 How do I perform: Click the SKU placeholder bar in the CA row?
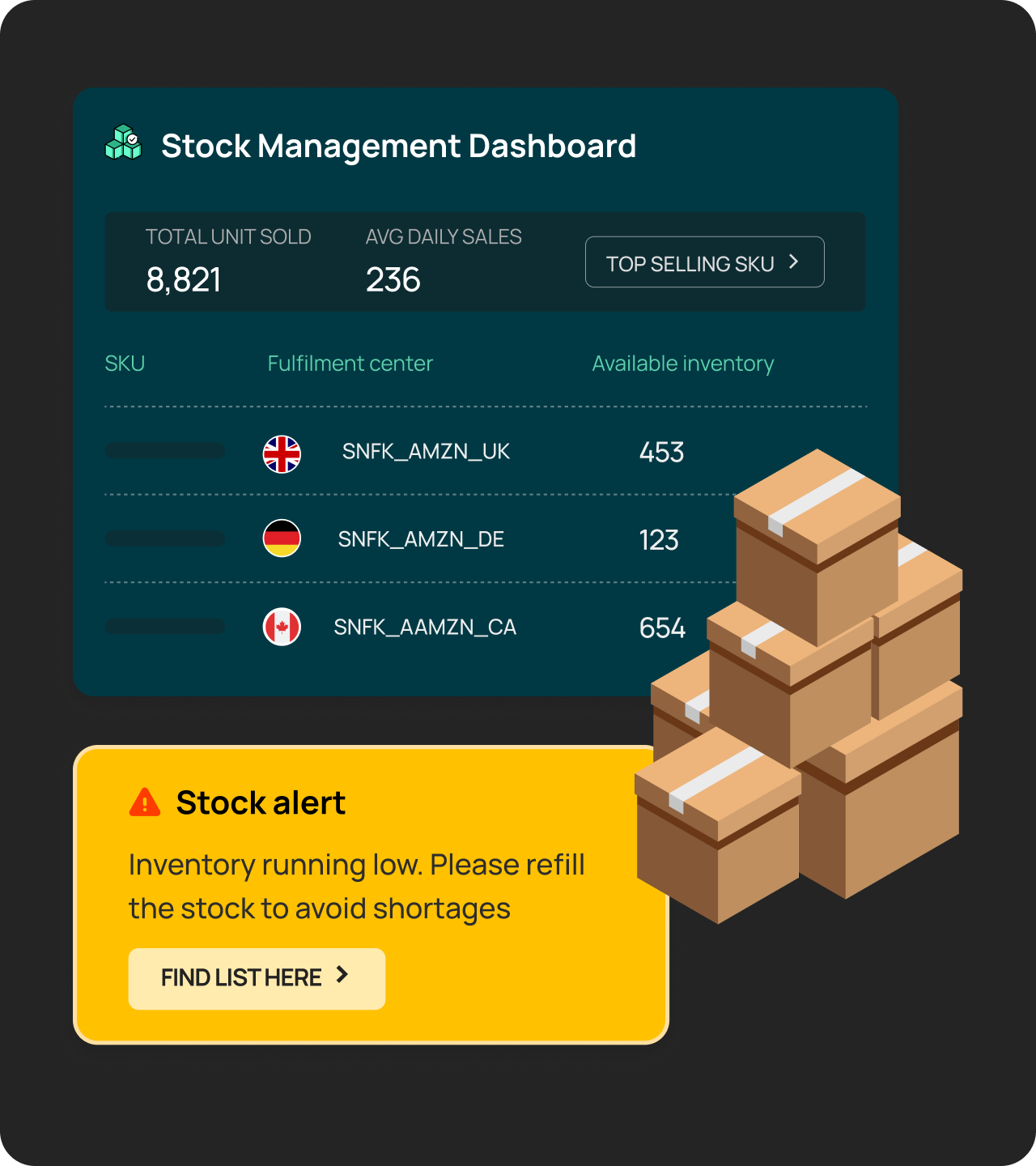click(x=165, y=626)
